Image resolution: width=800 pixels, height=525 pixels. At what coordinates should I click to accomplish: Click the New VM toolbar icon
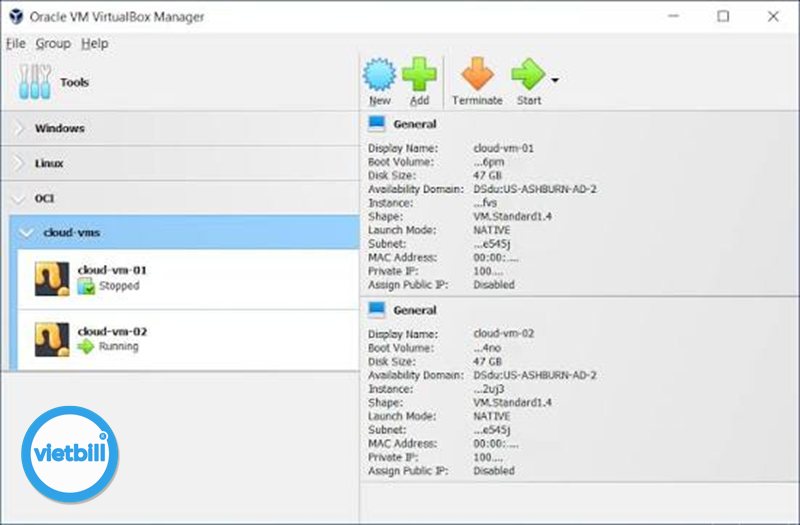click(379, 74)
